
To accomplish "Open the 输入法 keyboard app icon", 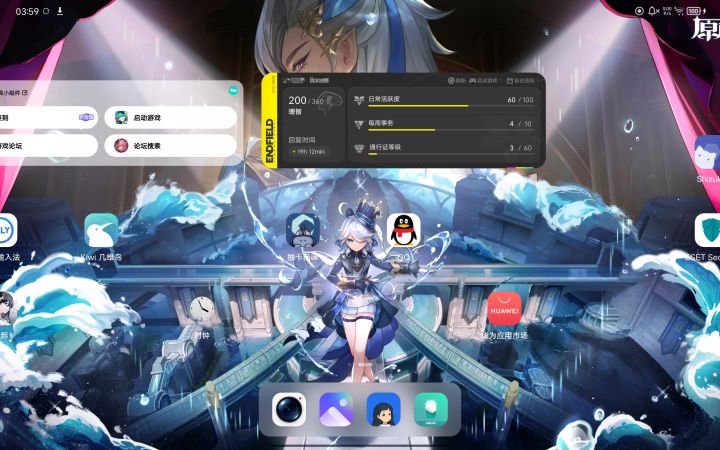I will pos(8,230).
